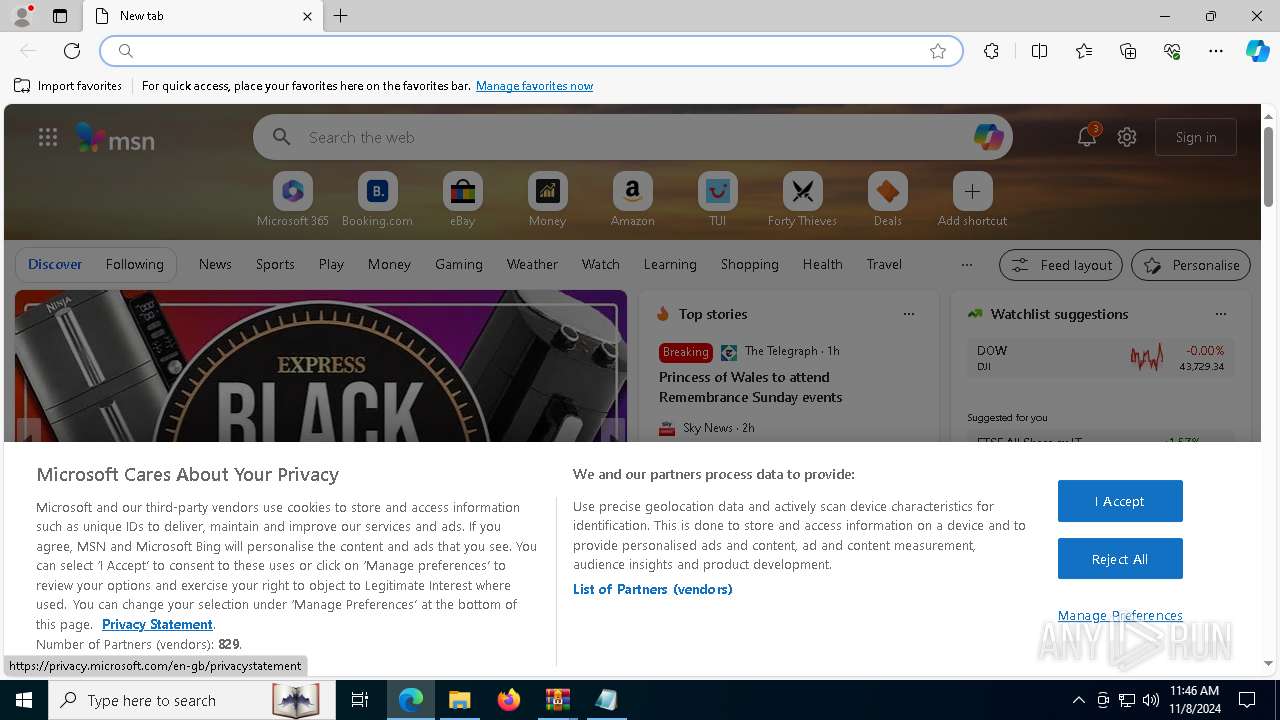
Task: Select the Discover tab
Action: [55, 264]
